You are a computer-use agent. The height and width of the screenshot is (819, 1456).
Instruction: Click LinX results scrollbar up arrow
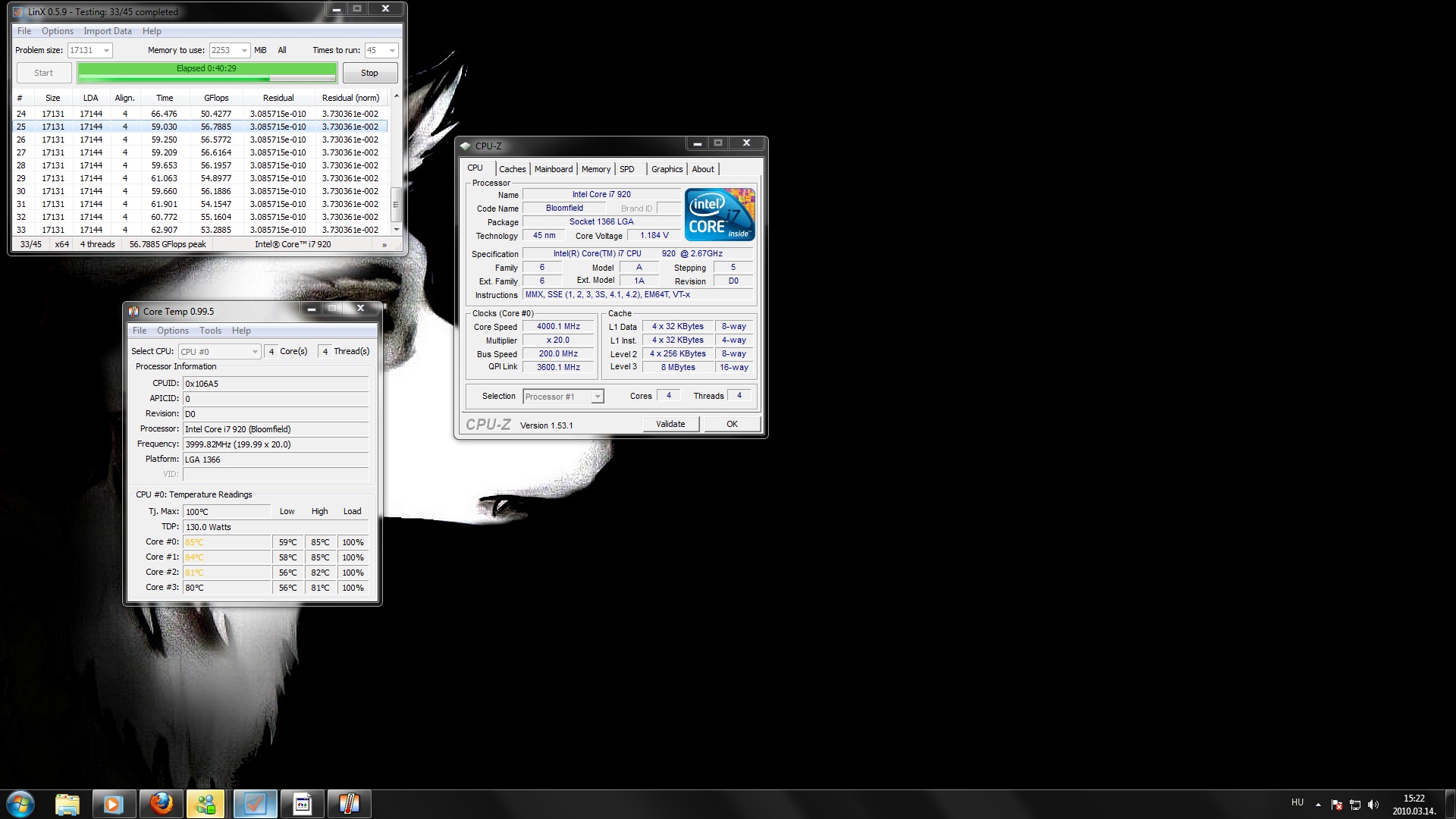(396, 96)
